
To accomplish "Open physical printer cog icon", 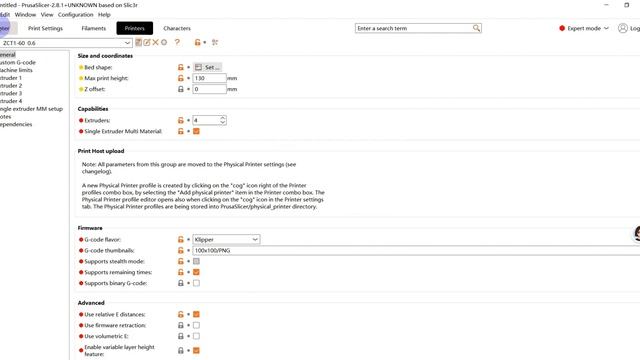I will tap(164, 42).
